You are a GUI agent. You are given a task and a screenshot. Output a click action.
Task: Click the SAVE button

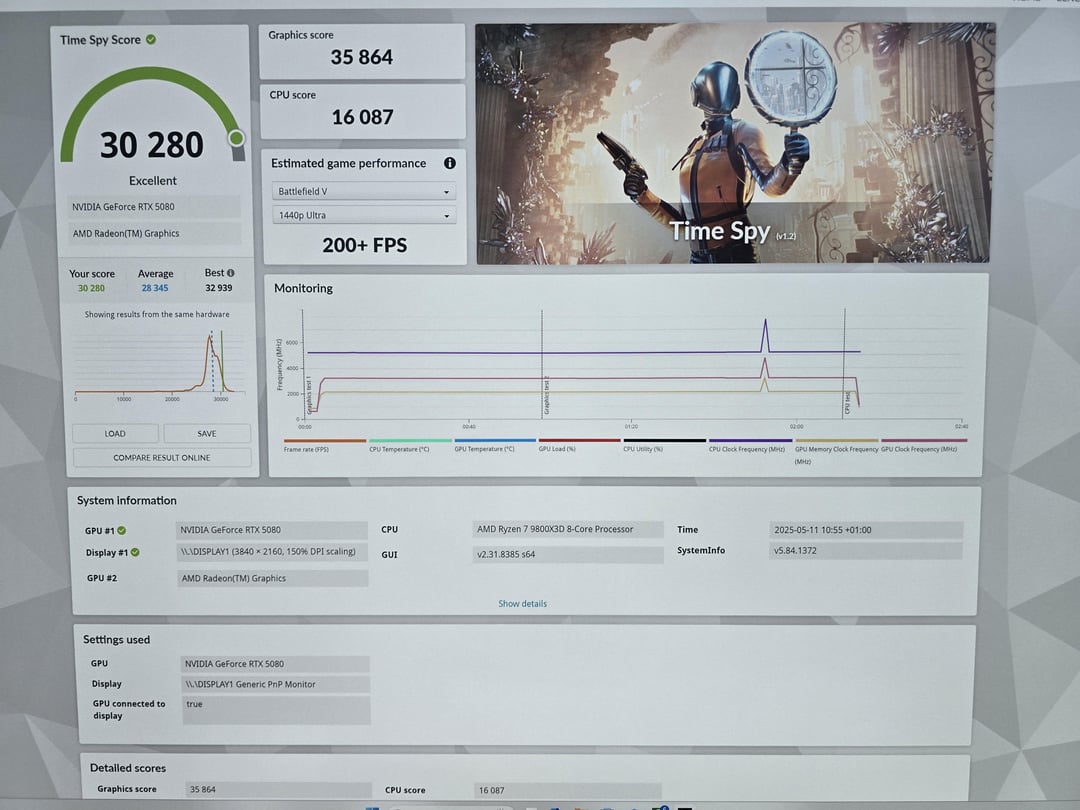point(207,433)
